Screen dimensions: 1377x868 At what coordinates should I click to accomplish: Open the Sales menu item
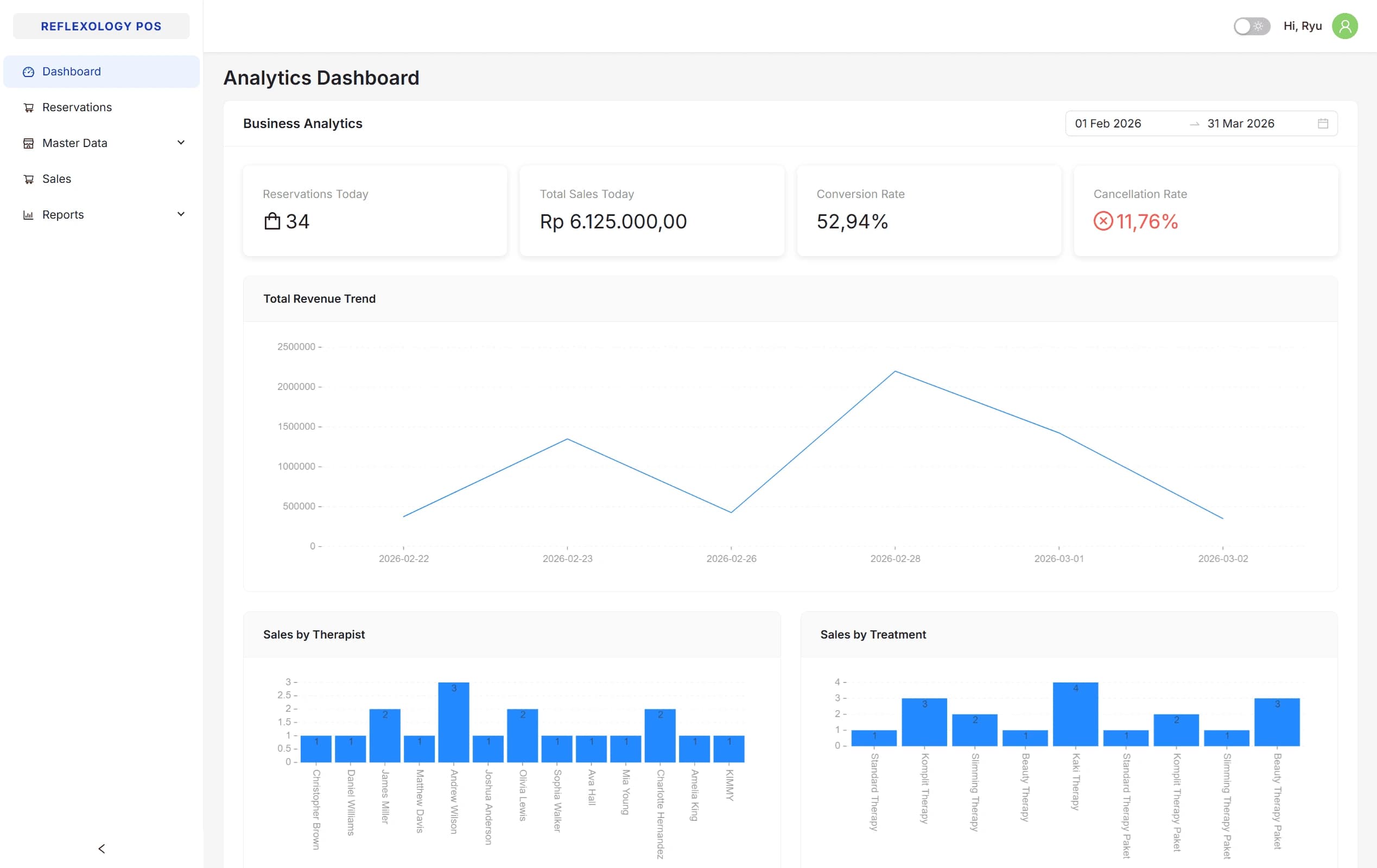[x=56, y=179]
